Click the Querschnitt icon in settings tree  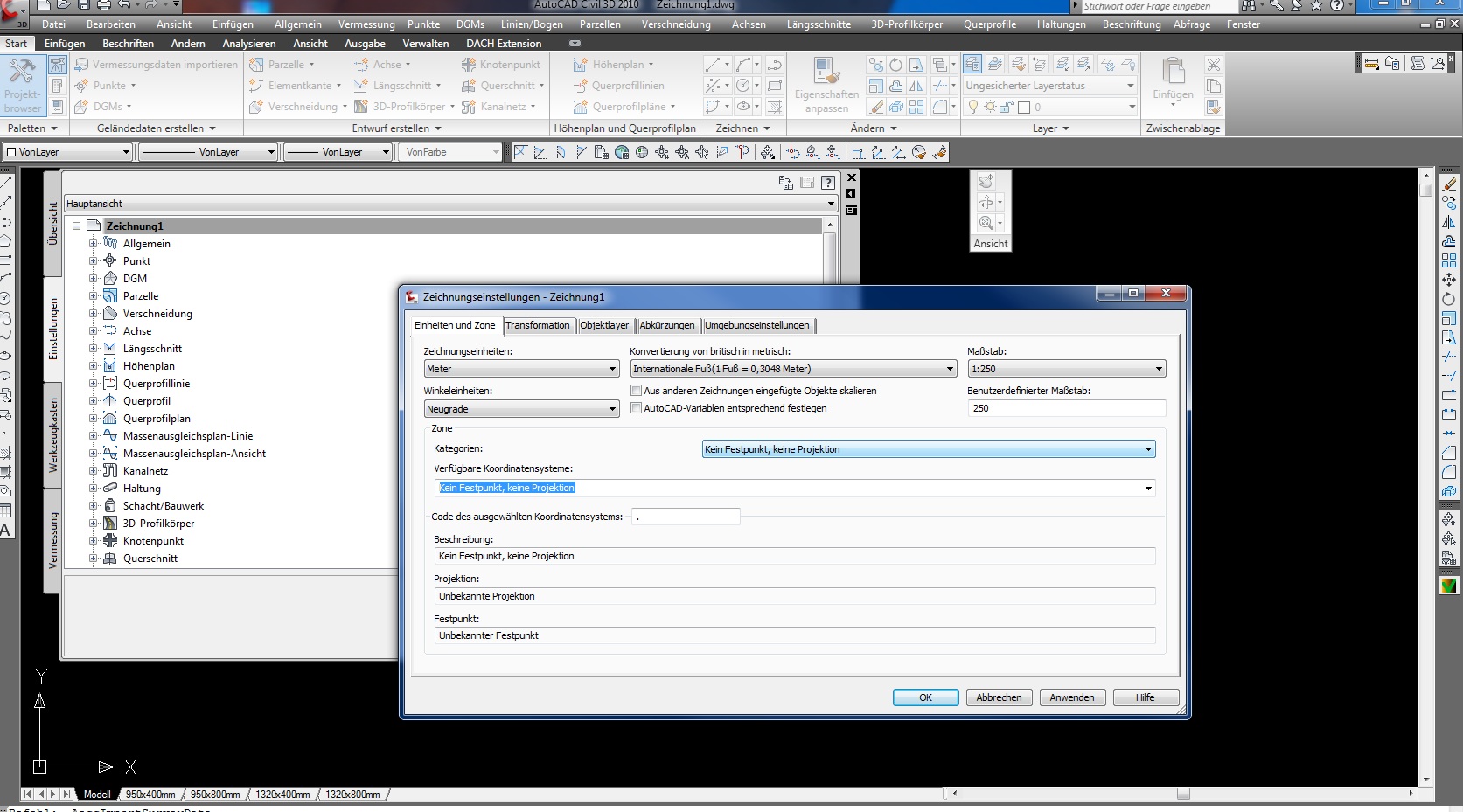(x=110, y=558)
